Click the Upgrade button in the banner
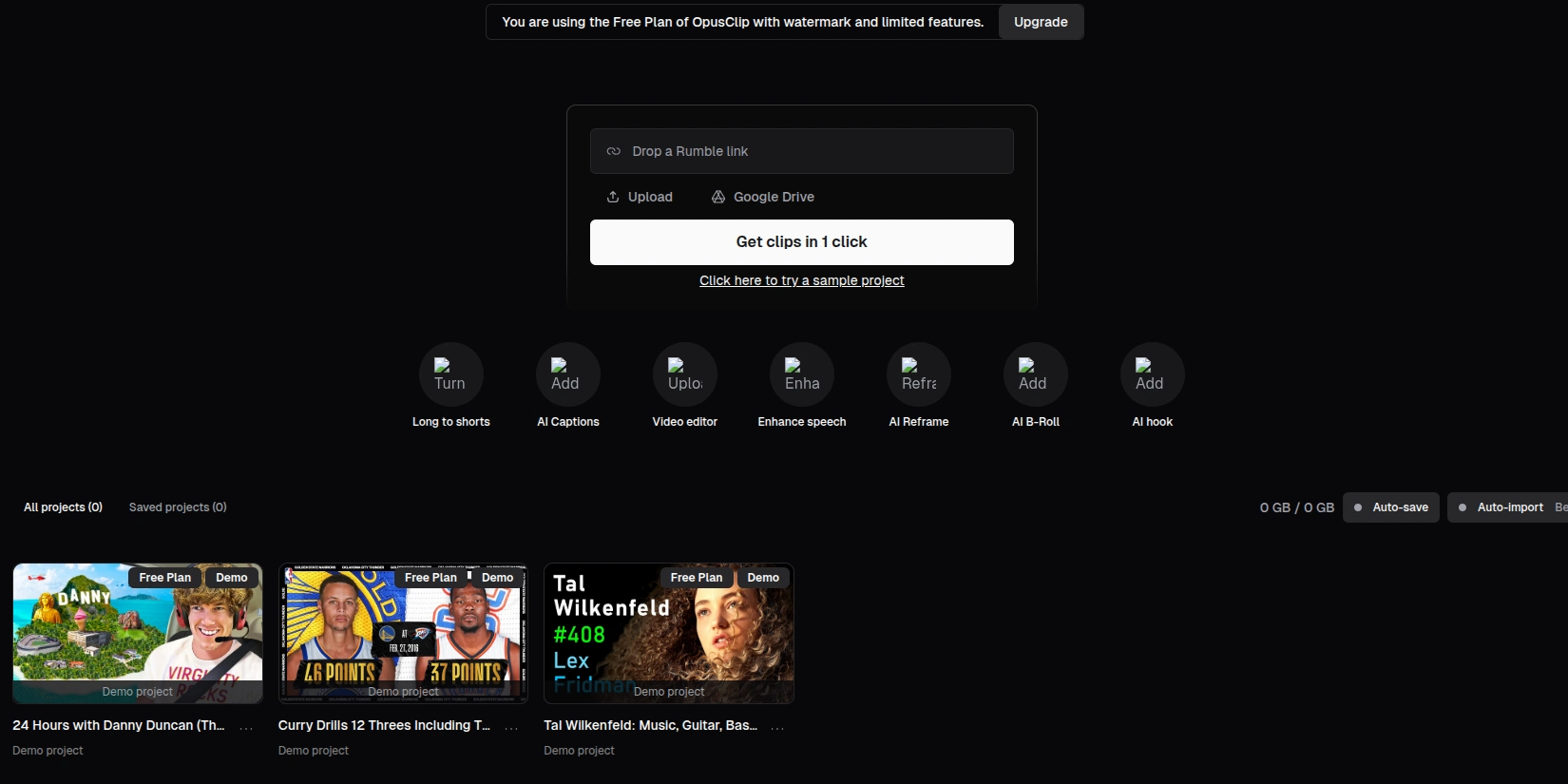 tap(1041, 22)
